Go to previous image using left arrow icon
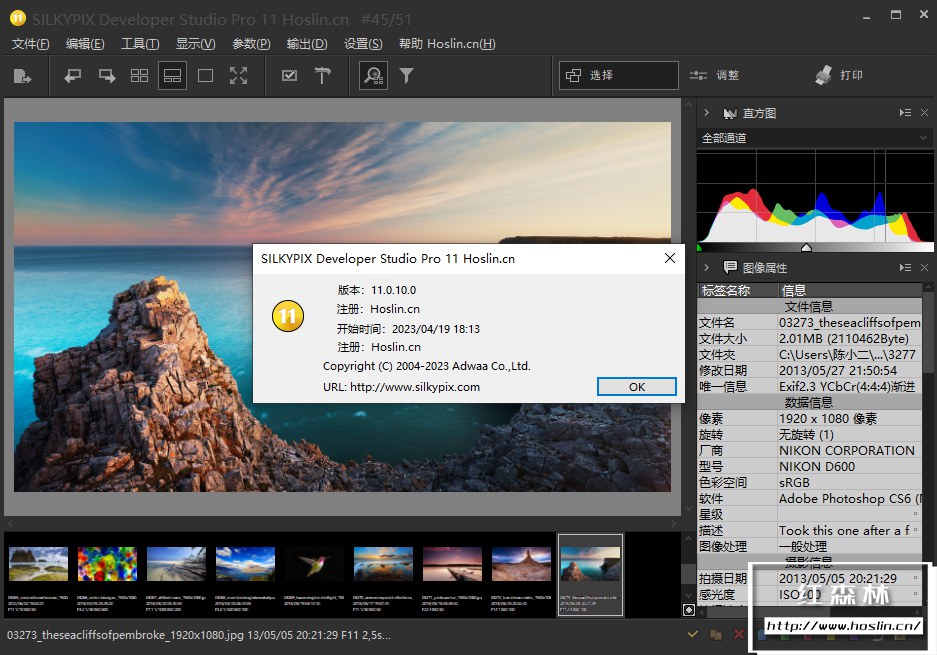Viewport: 937px width, 655px height. (73, 75)
